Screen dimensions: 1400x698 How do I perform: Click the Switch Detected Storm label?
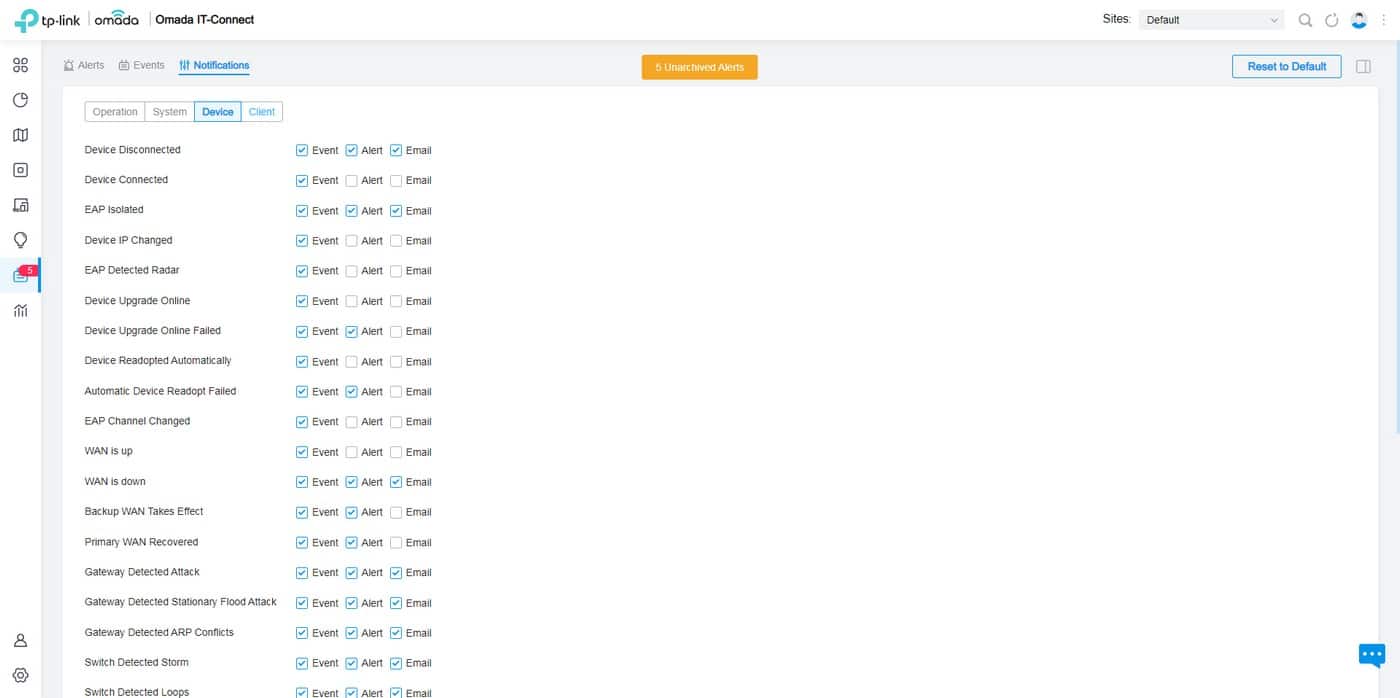(x=137, y=662)
